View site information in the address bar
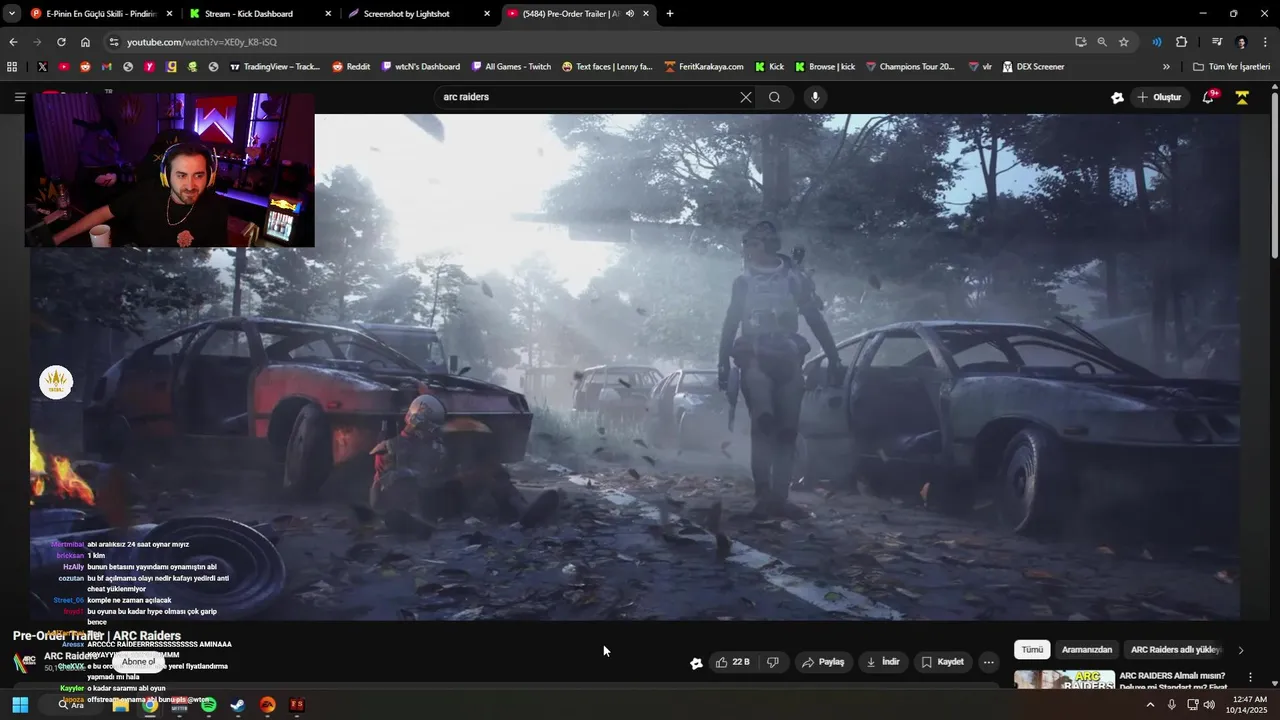 [x=114, y=42]
